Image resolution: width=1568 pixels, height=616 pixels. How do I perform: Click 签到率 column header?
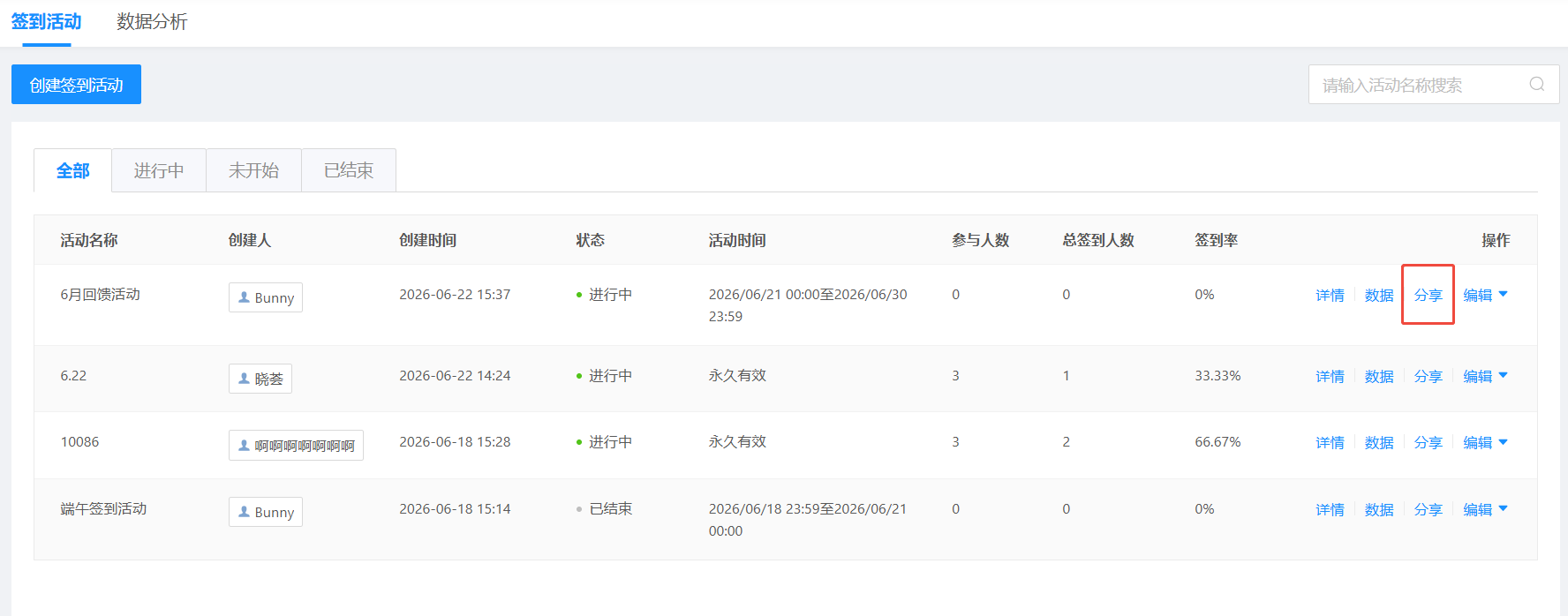click(1216, 240)
